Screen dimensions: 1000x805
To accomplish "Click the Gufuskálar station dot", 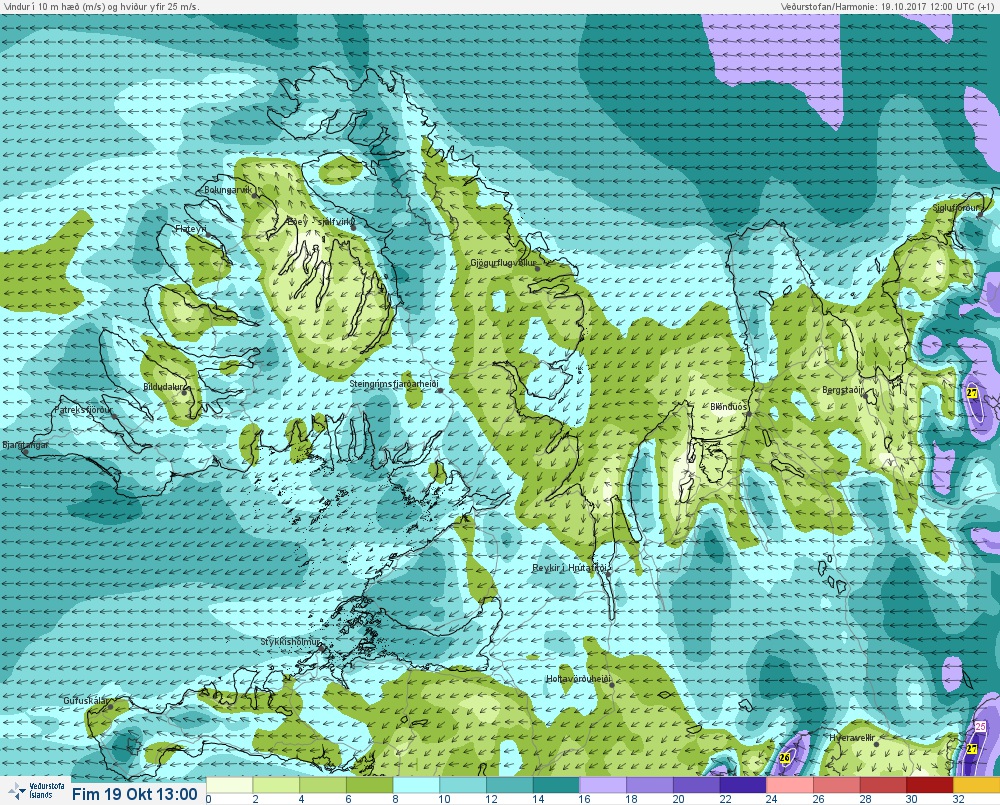I will coord(110,707).
